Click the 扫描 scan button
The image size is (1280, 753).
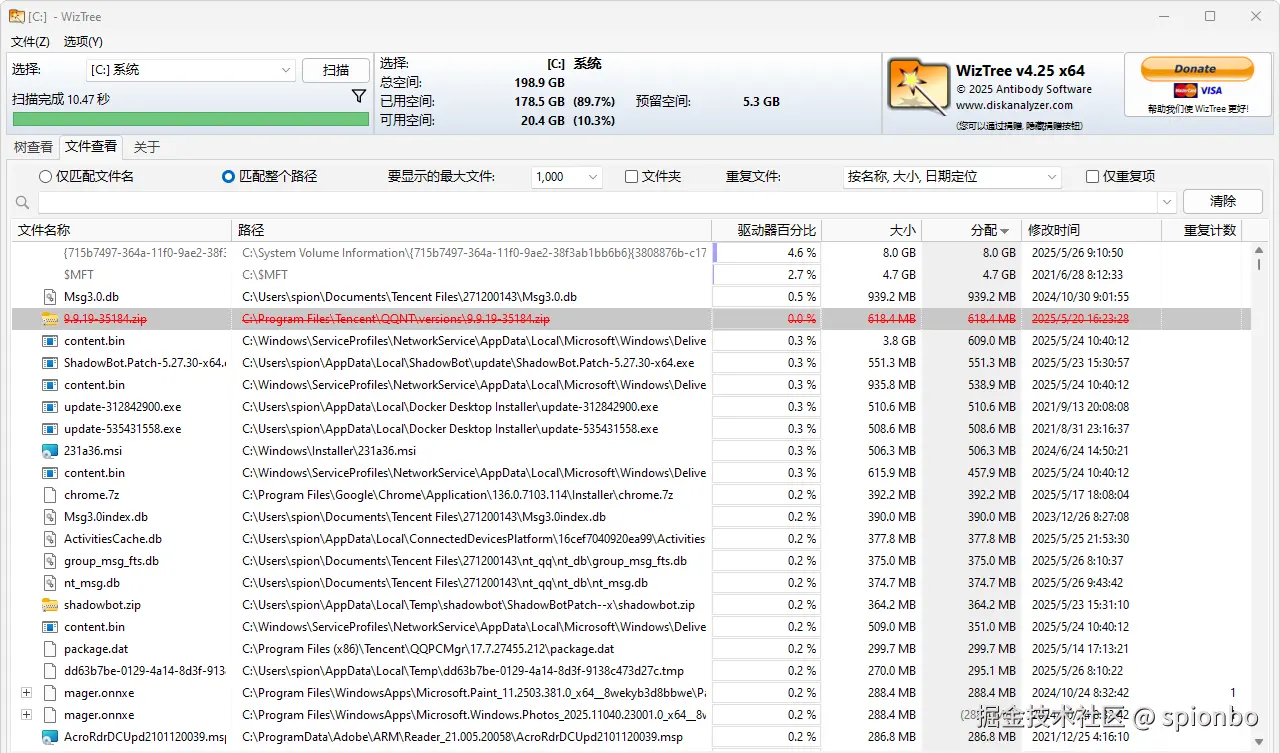pos(336,70)
